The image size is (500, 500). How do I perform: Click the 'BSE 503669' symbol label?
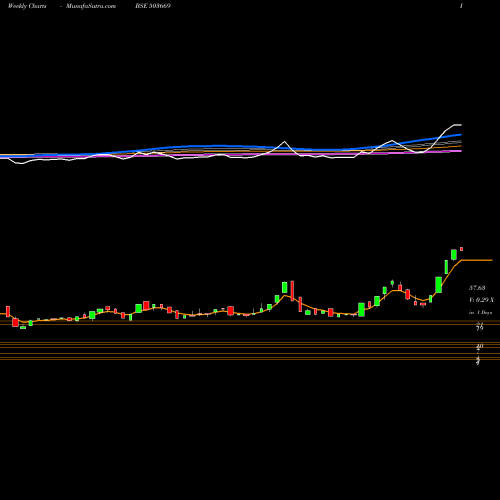(153, 6)
